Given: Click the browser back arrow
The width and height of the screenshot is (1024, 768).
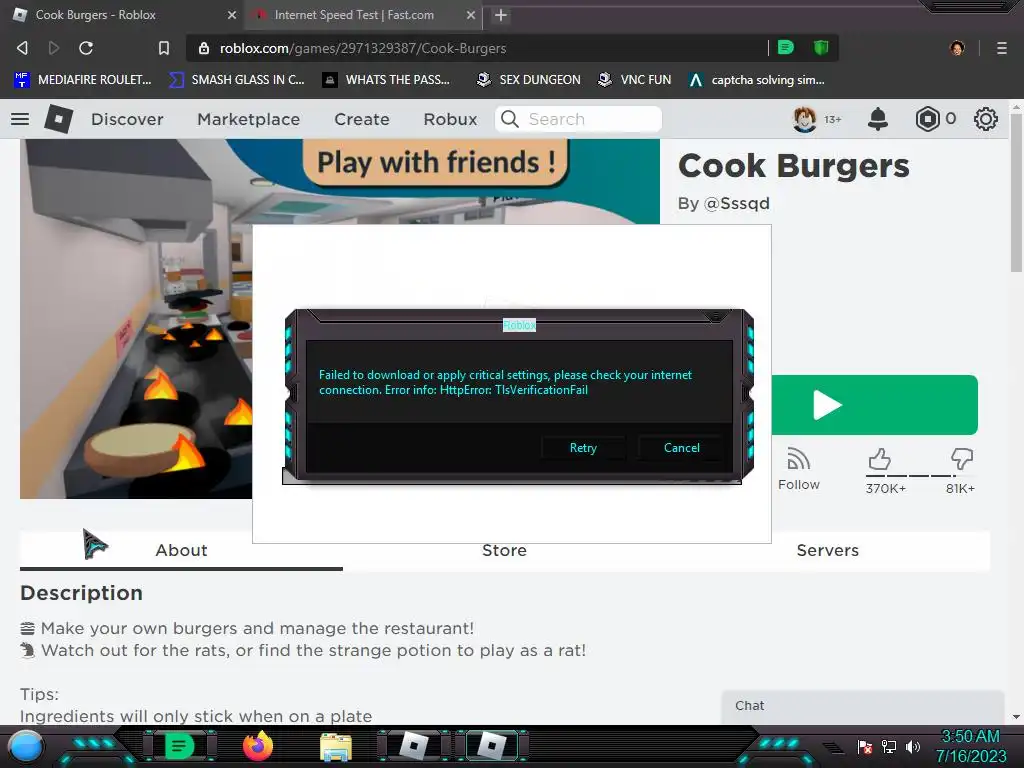Looking at the screenshot, I should pyautogui.click(x=22, y=48).
